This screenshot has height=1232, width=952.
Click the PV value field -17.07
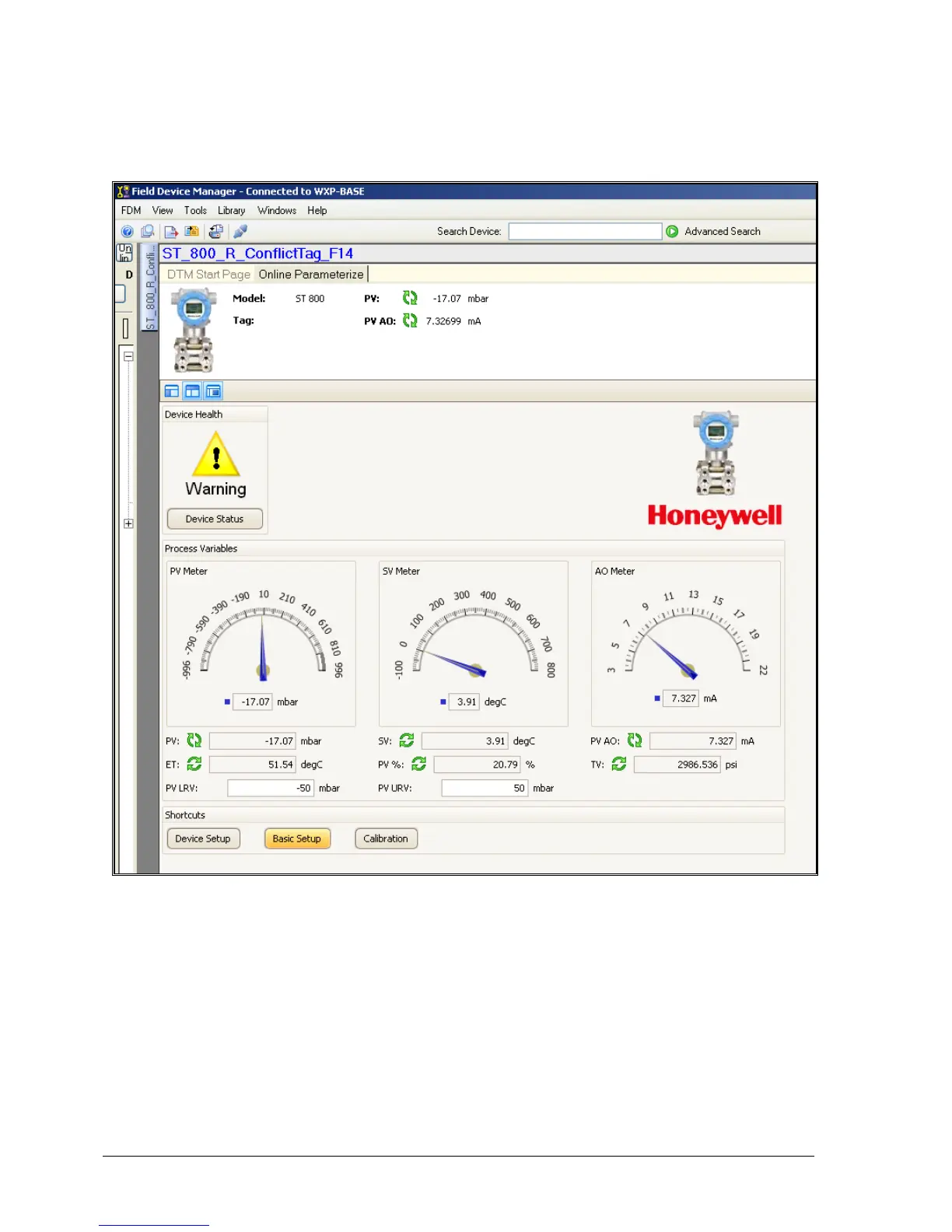252,741
